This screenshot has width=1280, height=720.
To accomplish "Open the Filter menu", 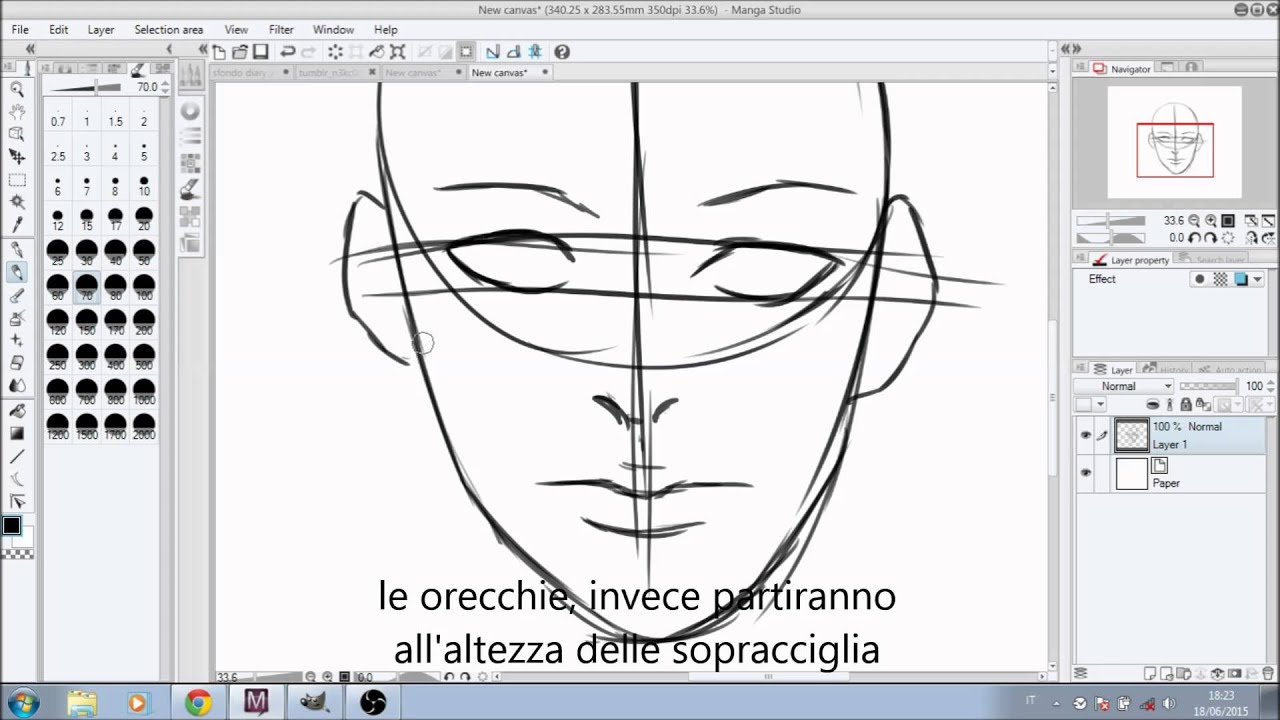I will (x=281, y=30).
